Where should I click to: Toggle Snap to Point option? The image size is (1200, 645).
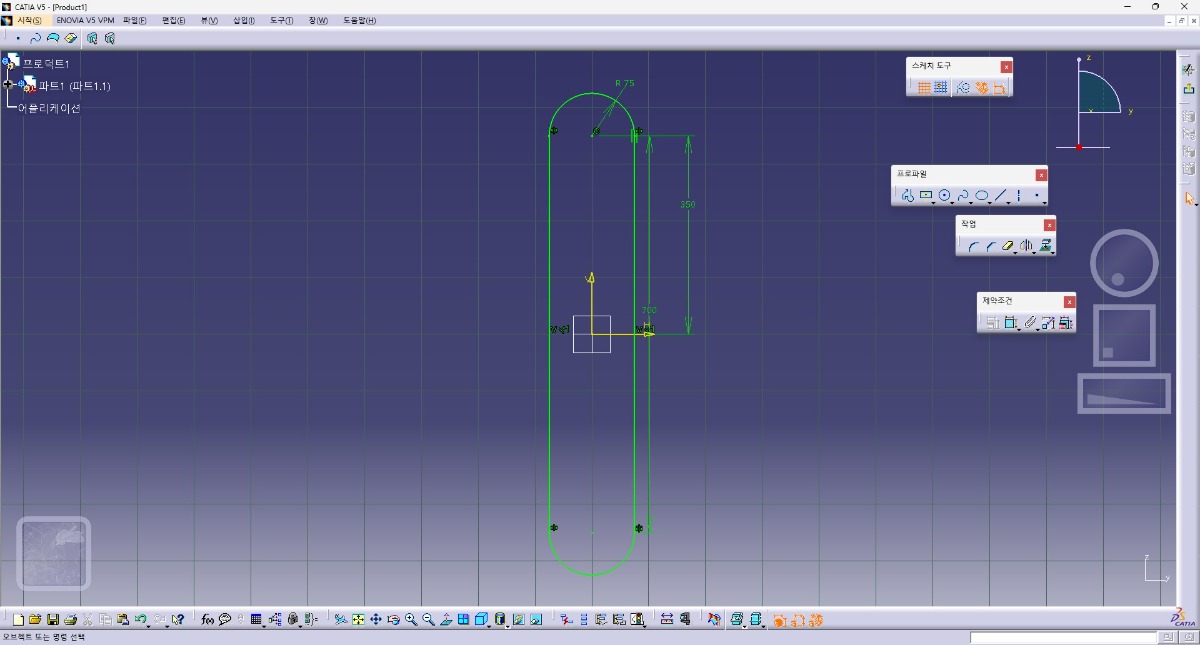pos(941,88)
